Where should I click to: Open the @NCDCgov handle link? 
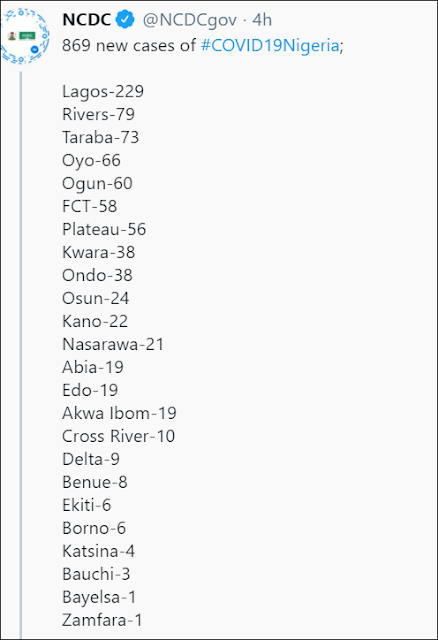point(189,20)
